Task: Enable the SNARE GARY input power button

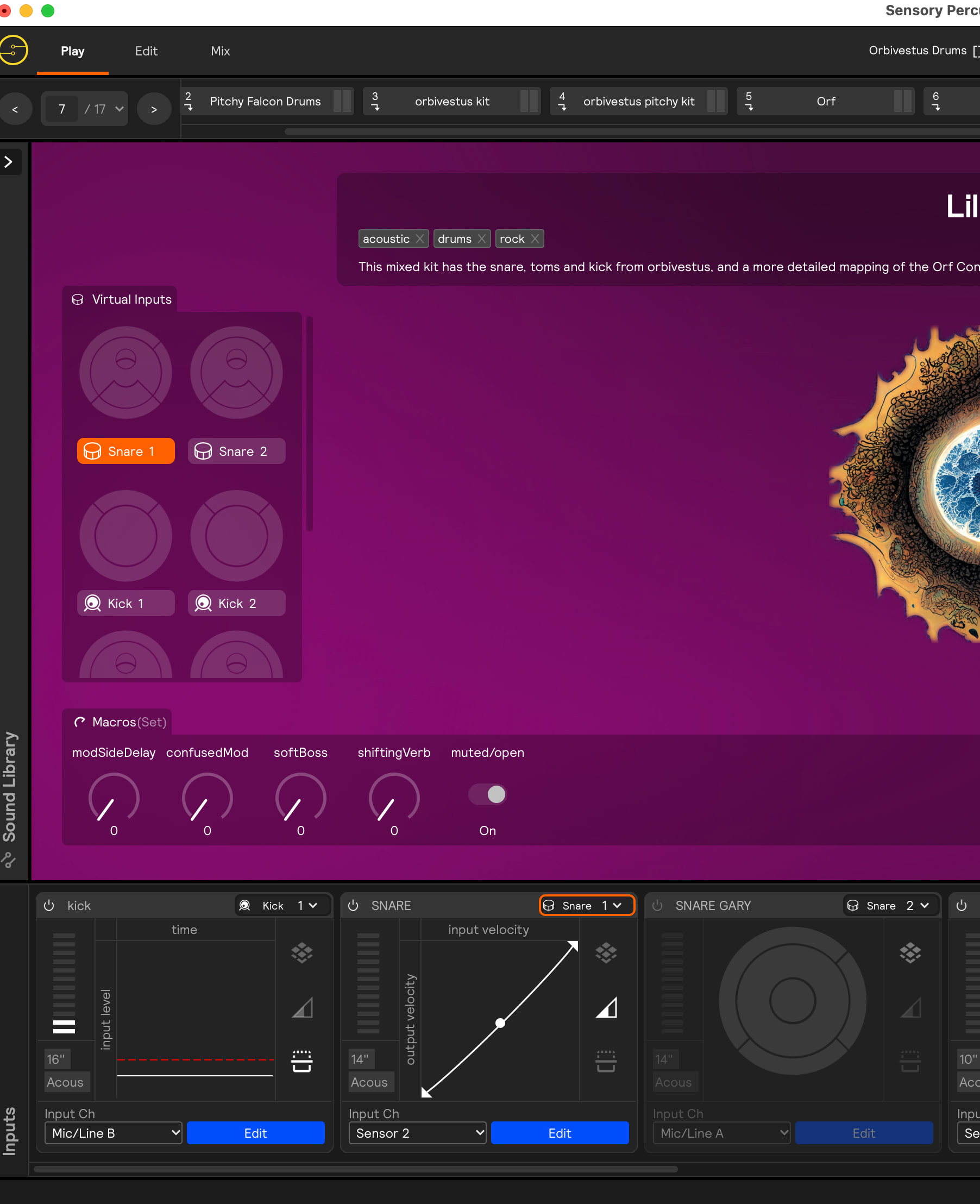Action: (x=657, y=905)
